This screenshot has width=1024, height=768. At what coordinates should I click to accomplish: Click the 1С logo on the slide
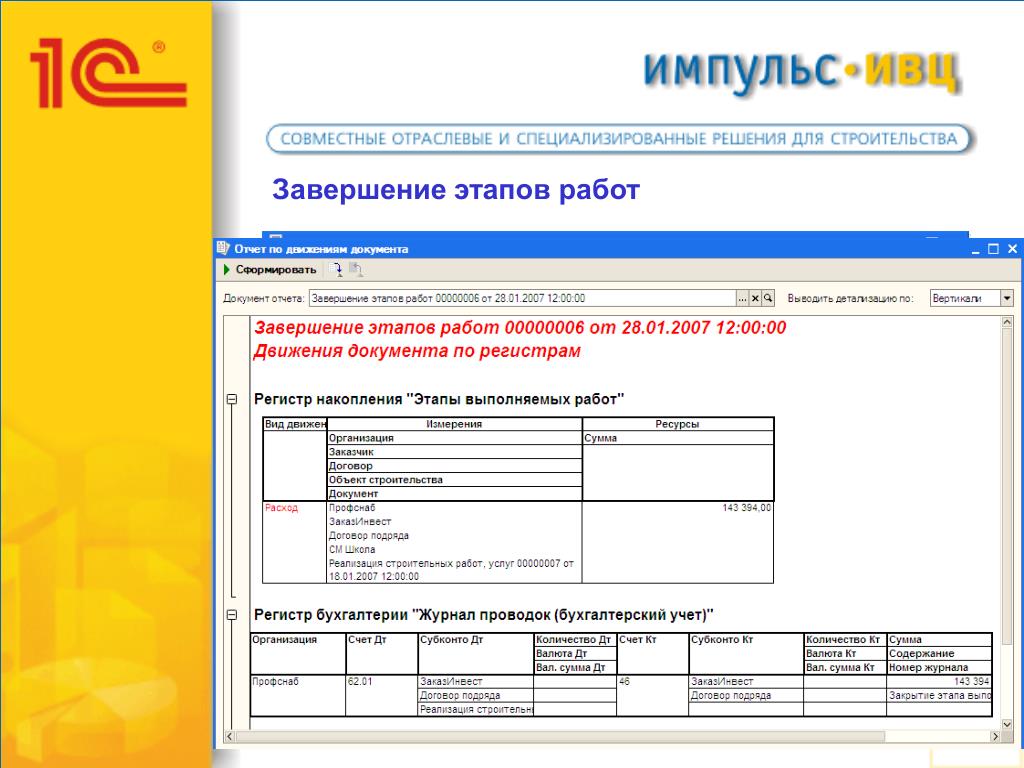coord(108,73)
